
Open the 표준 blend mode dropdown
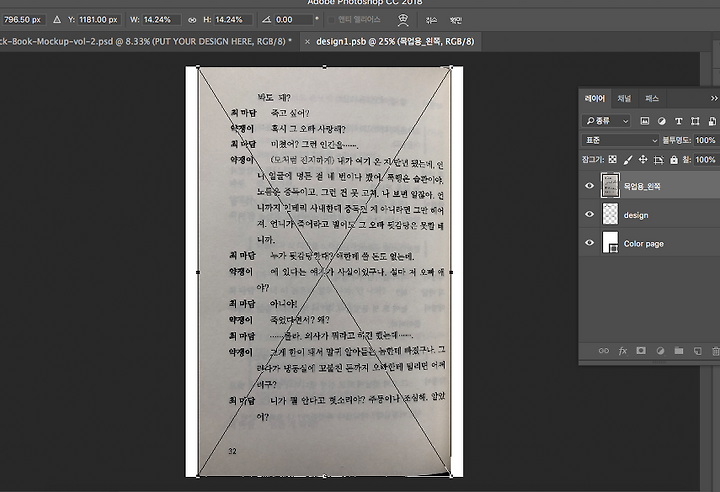pos(620,140)
